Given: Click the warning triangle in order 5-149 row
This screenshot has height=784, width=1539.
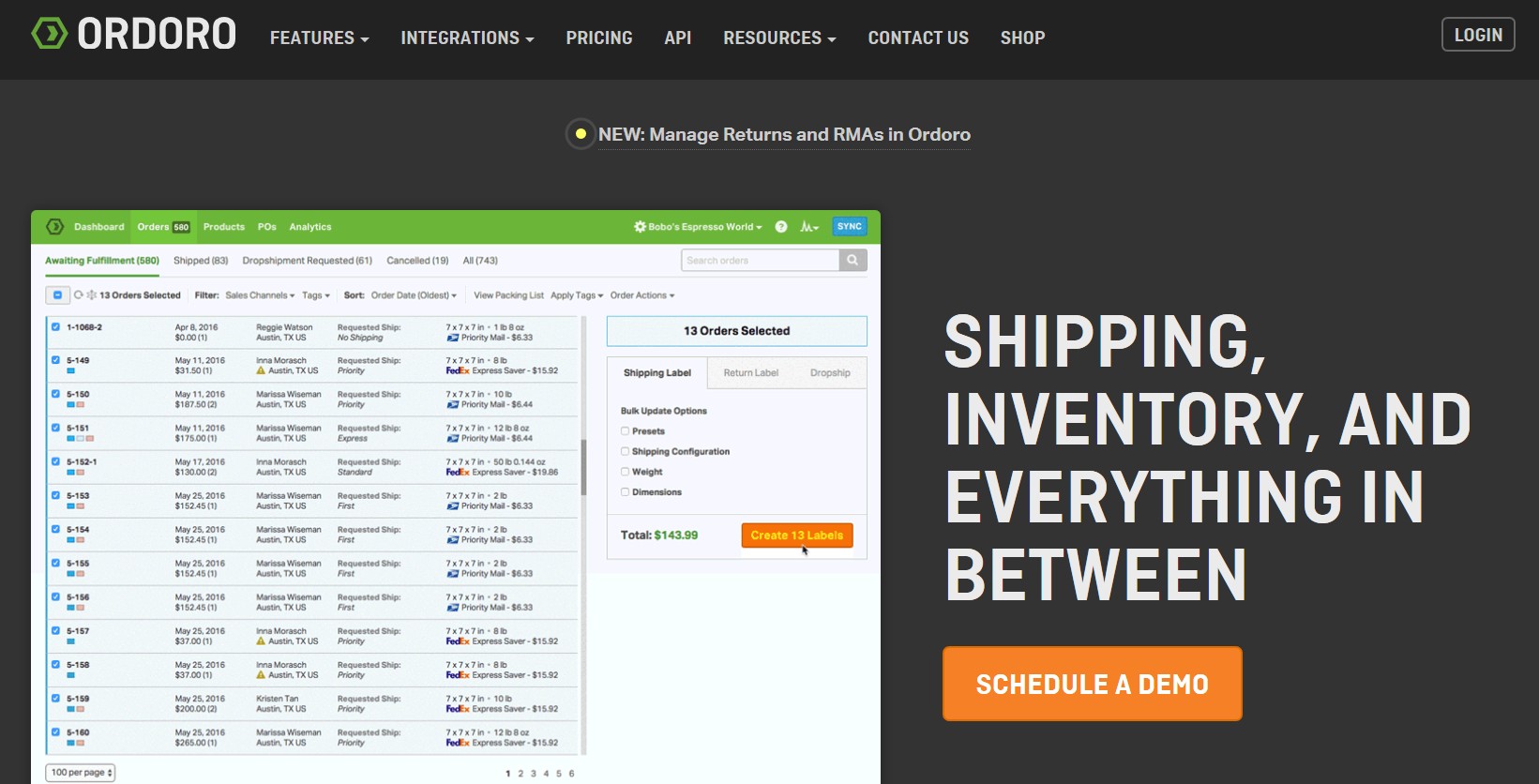Looking at the screenshot, I should pos(261,371).
